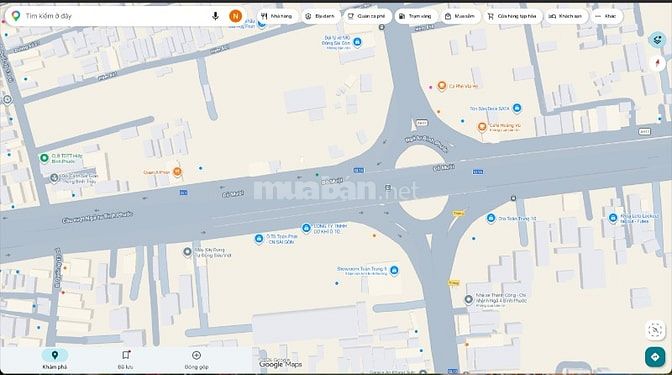
Task: Select the 'Khóa Loto Lockout' shop pin
Action: coord(613,218)
